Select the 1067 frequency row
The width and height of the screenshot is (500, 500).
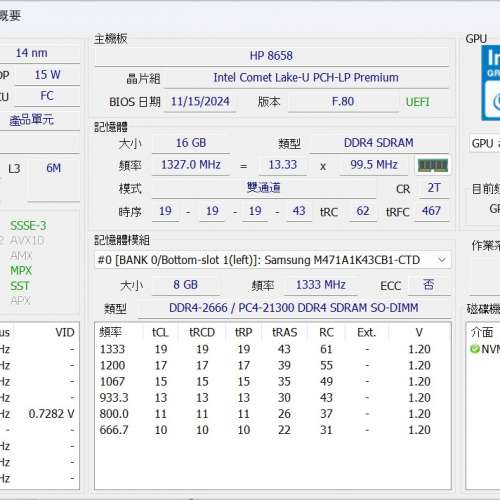(273, 382)
